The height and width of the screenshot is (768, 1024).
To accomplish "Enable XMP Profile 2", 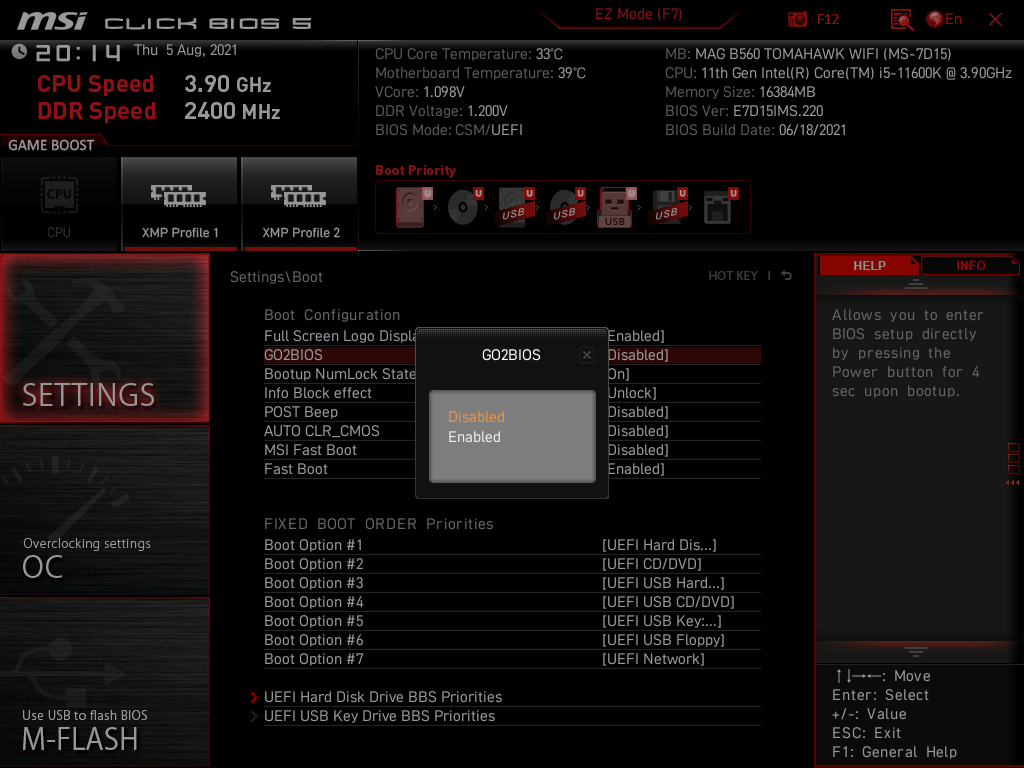I will pyautogui.click(x=300, y=203).
